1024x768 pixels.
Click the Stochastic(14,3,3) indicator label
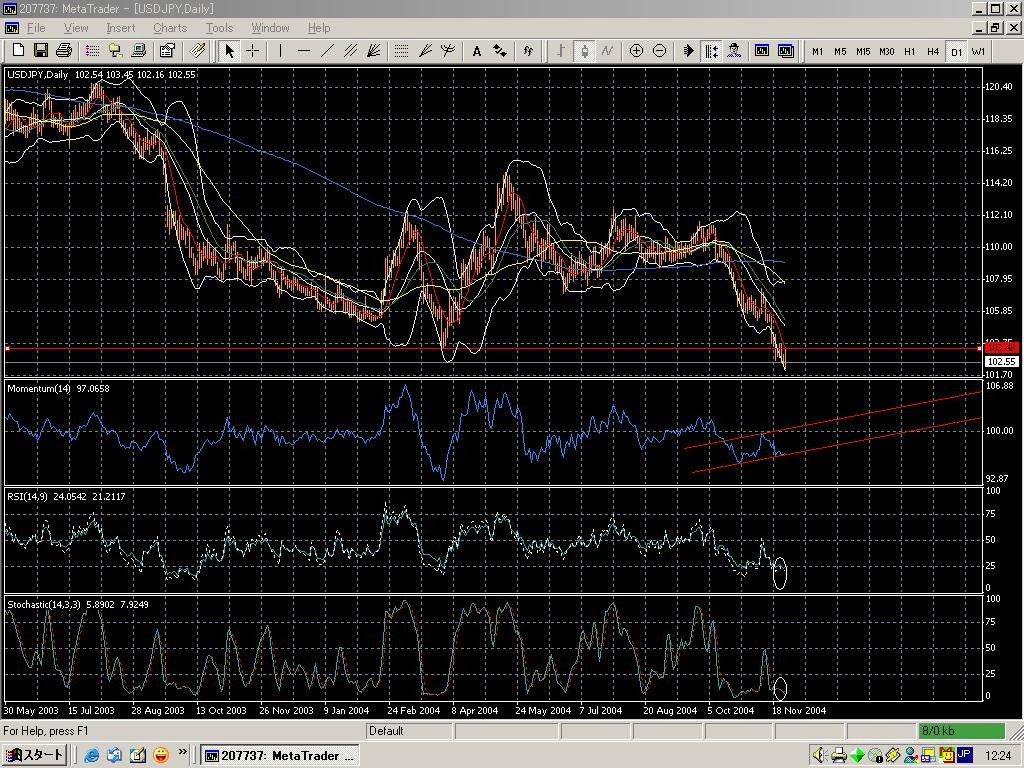[x=44, y=605]
